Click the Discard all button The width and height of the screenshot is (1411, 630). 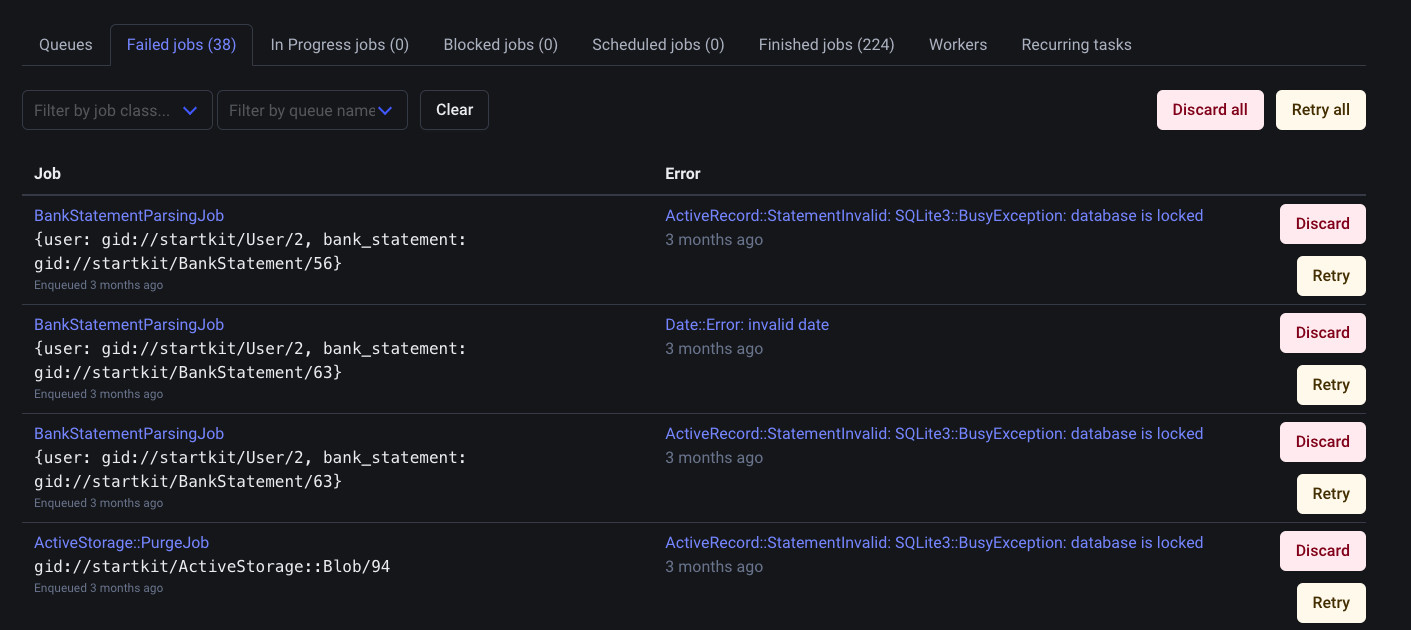(x=1210, y=110)
